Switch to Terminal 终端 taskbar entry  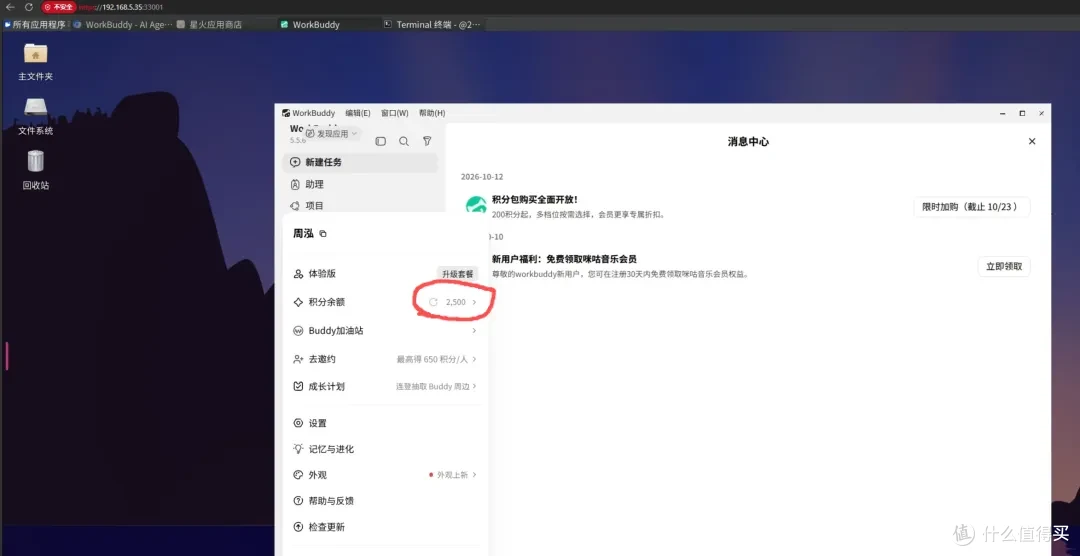433,24
